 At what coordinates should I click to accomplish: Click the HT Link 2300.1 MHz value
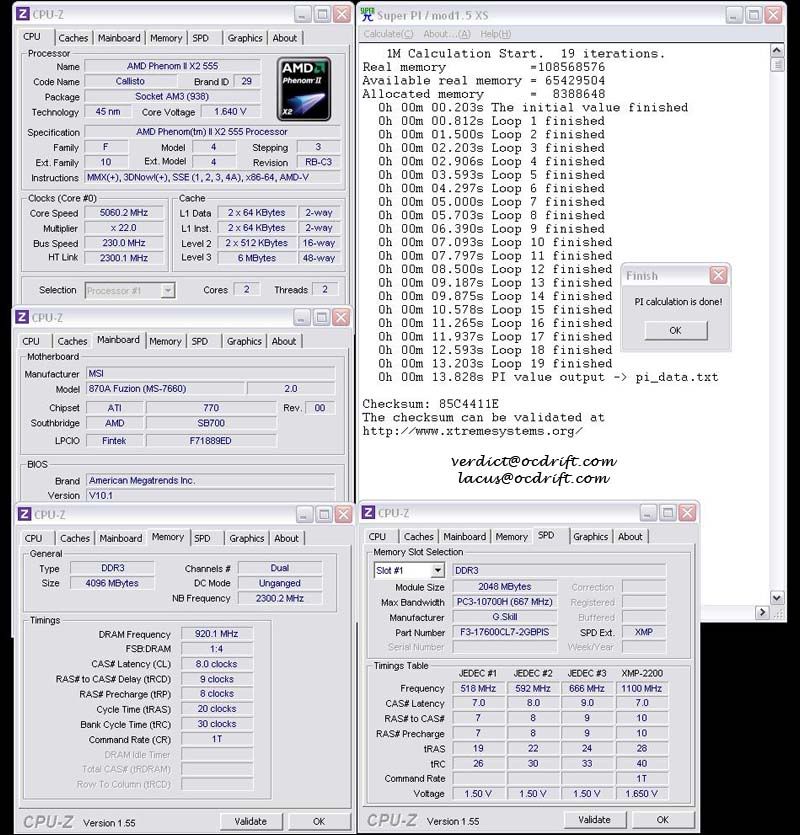click(x=124, y=258)
